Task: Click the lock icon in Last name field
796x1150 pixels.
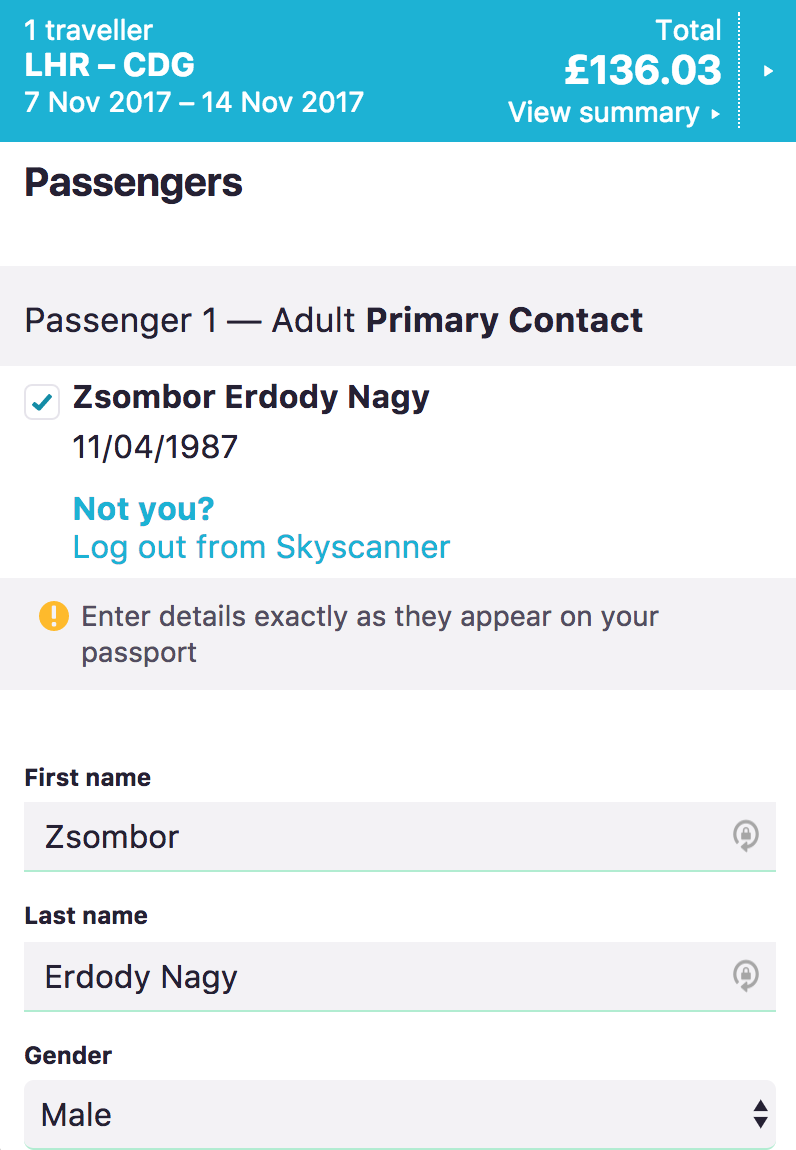Action: 745,975
